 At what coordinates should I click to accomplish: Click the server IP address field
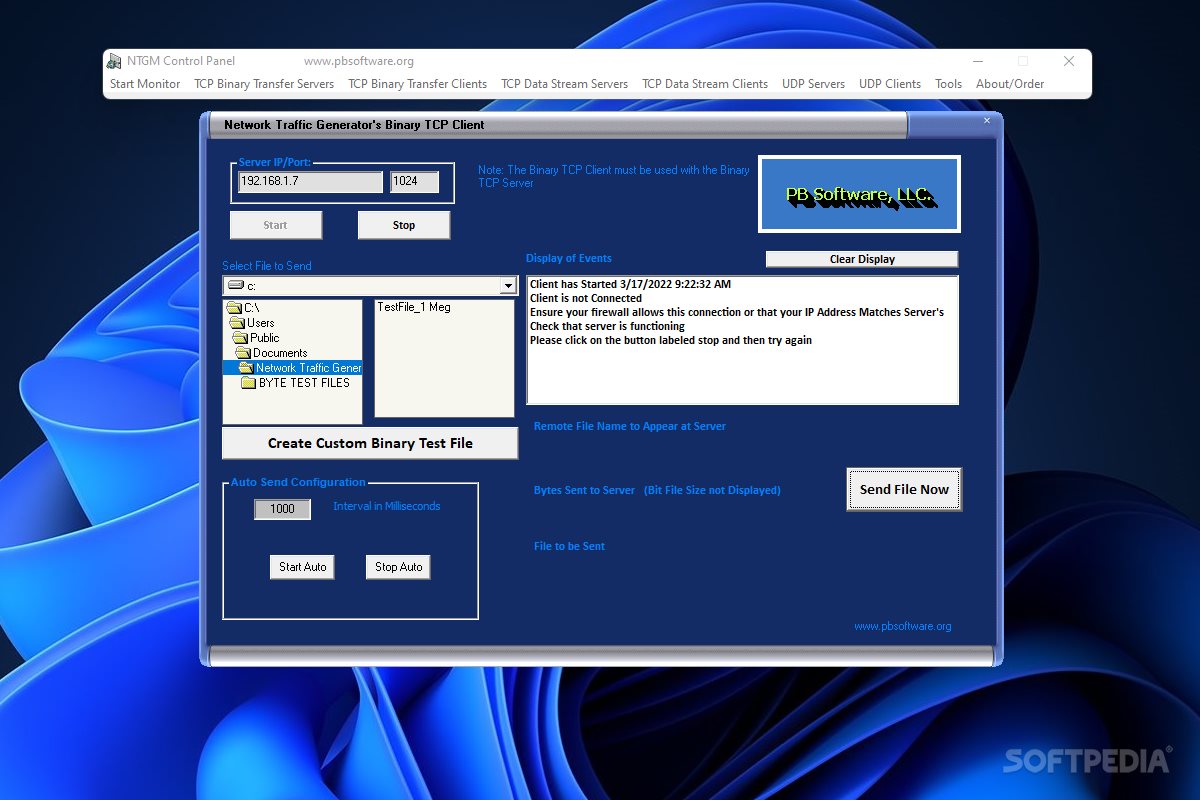coord(310,182)
